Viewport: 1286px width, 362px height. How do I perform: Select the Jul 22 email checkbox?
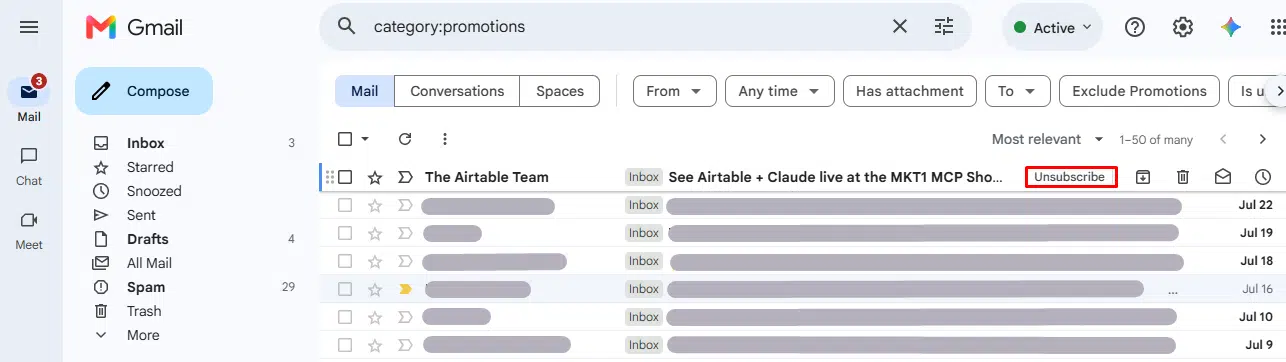pyautogui.click(x=345, y=205)
